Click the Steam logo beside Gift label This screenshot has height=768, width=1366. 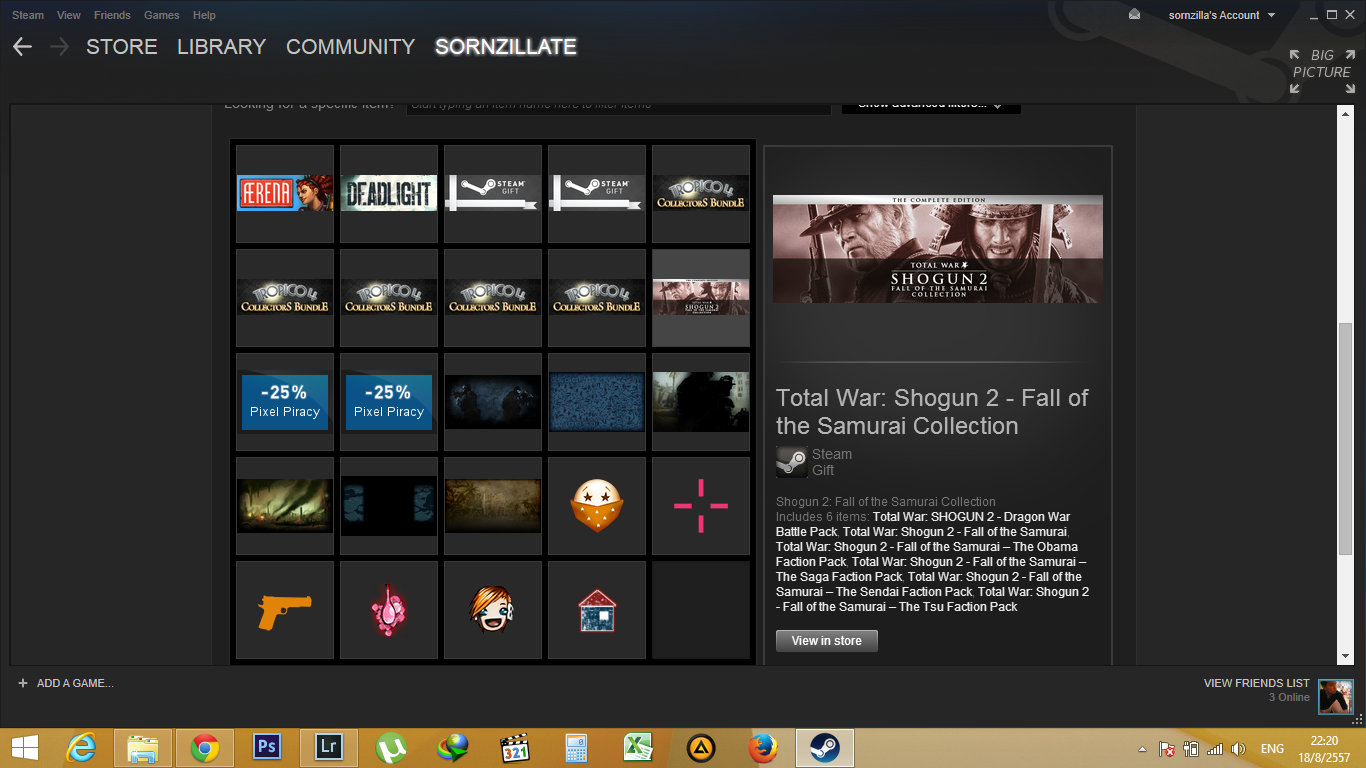tap(791, 462)
